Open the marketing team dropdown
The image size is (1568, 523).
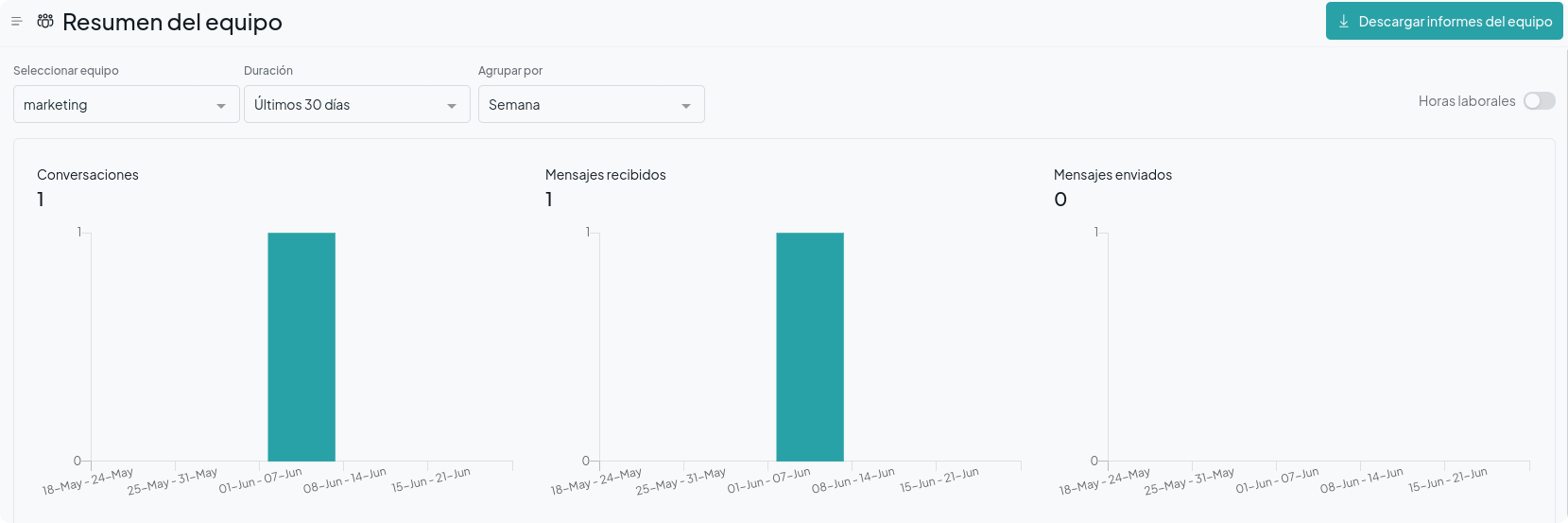point(127,104)
